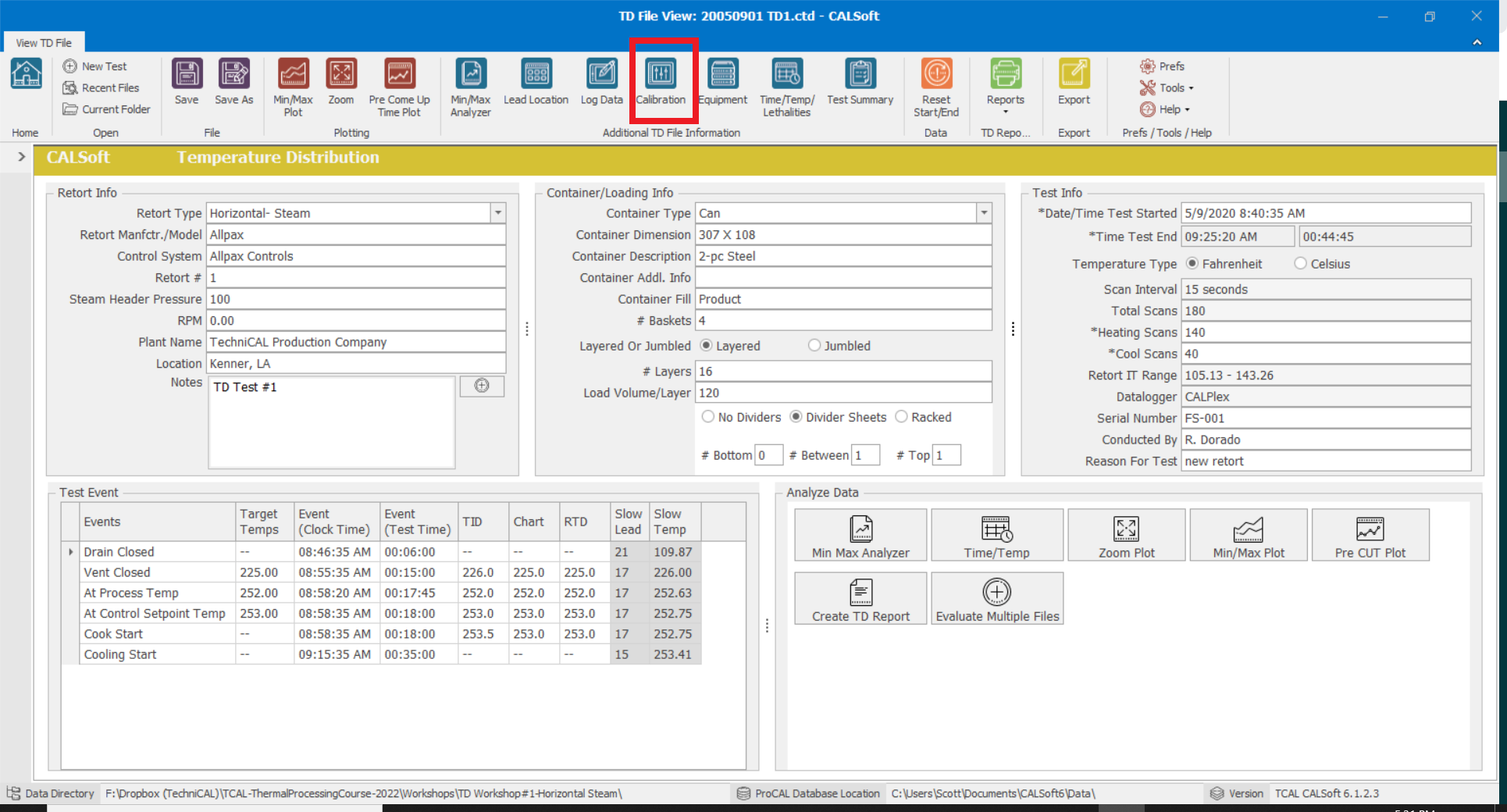1507x812 pixels.
Task: Open Lead Location information
Action: point(536,81)
